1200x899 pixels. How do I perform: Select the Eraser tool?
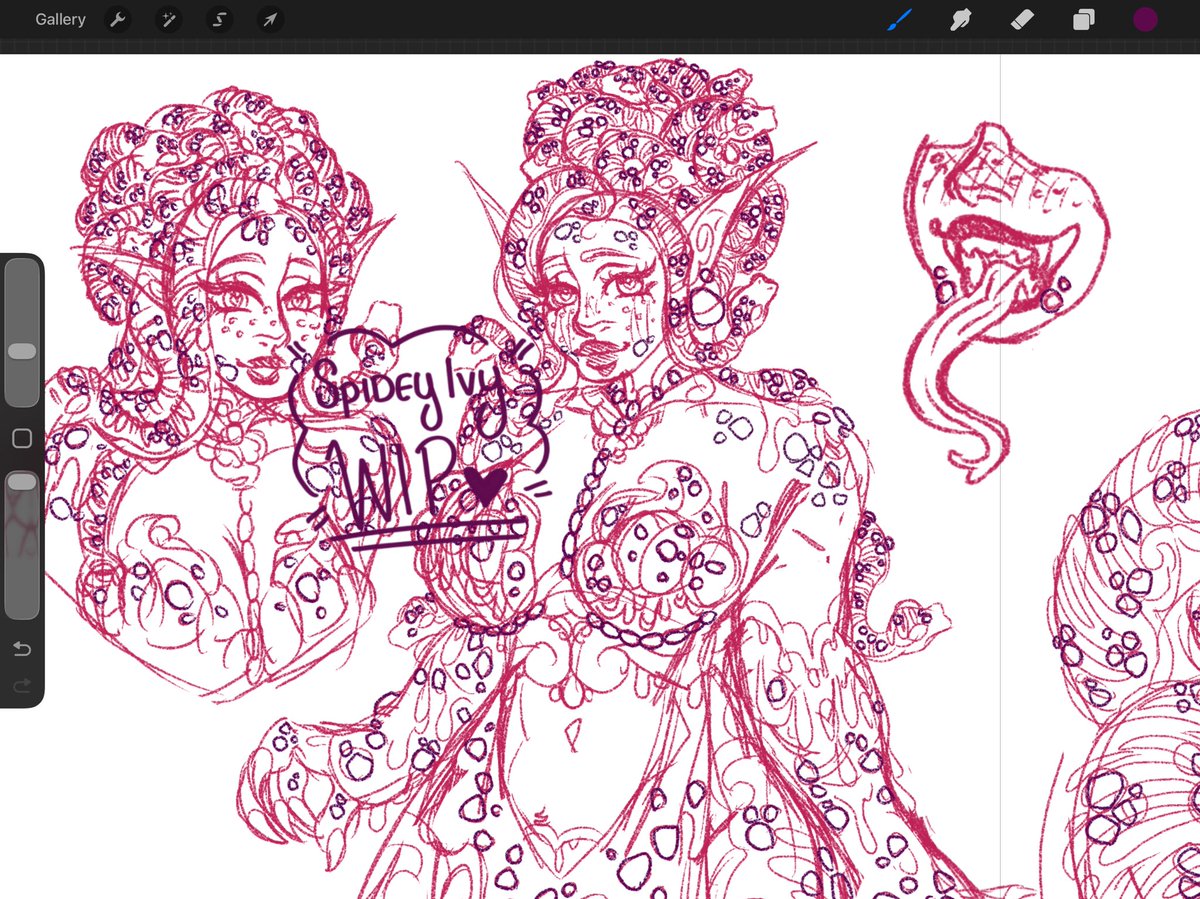click(x=1022, y=19)
